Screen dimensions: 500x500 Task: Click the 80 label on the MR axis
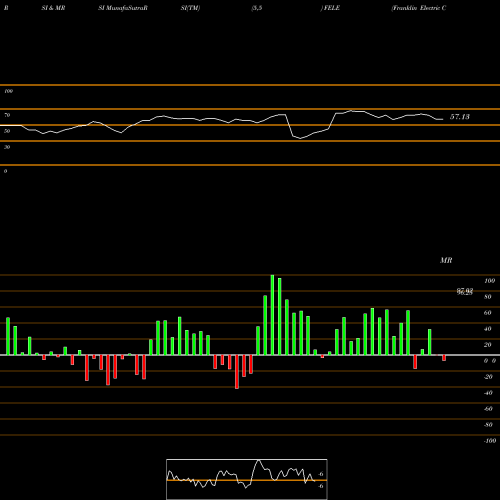point(488,297)
